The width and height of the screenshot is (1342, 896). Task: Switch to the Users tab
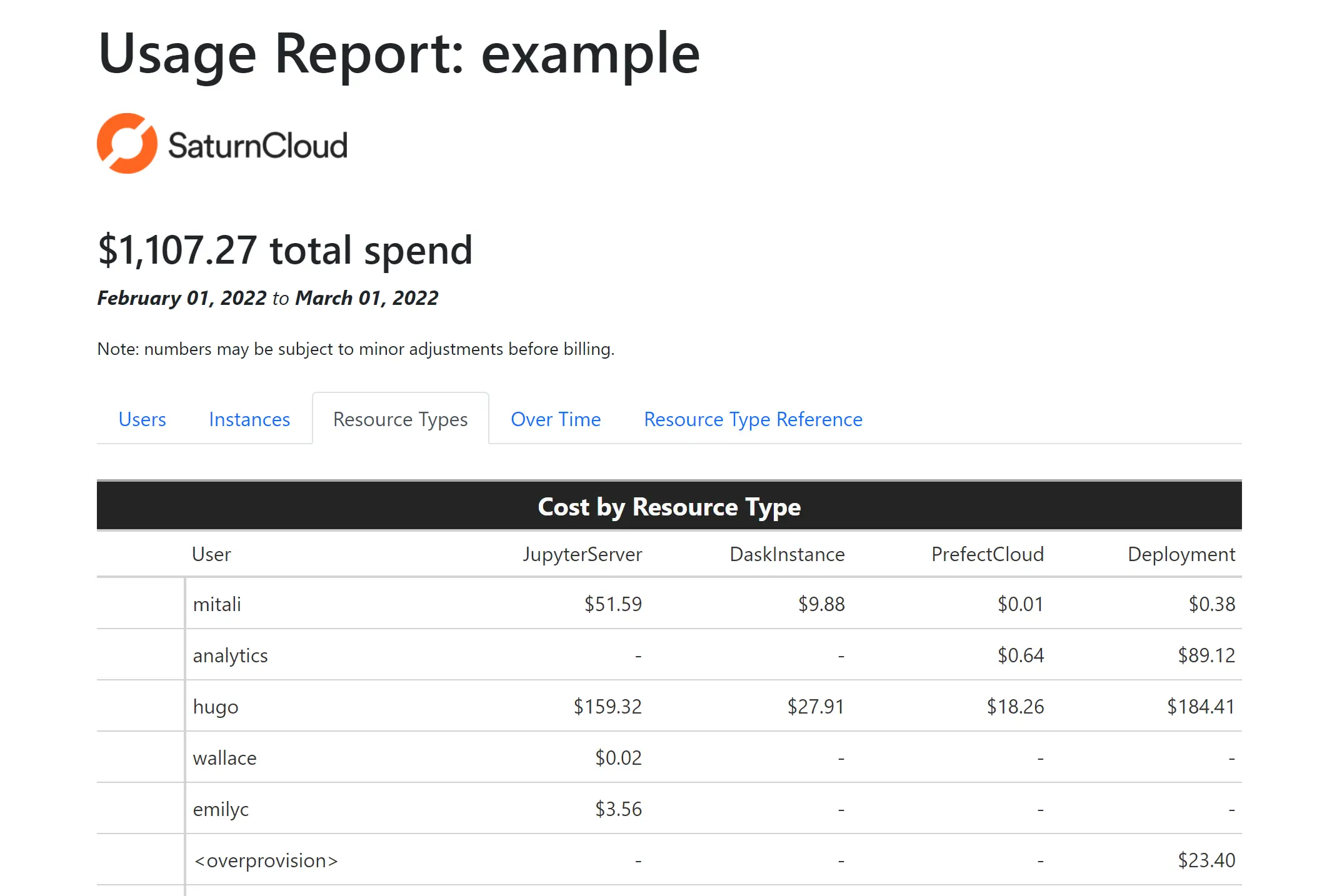click(x=142, y=419)
